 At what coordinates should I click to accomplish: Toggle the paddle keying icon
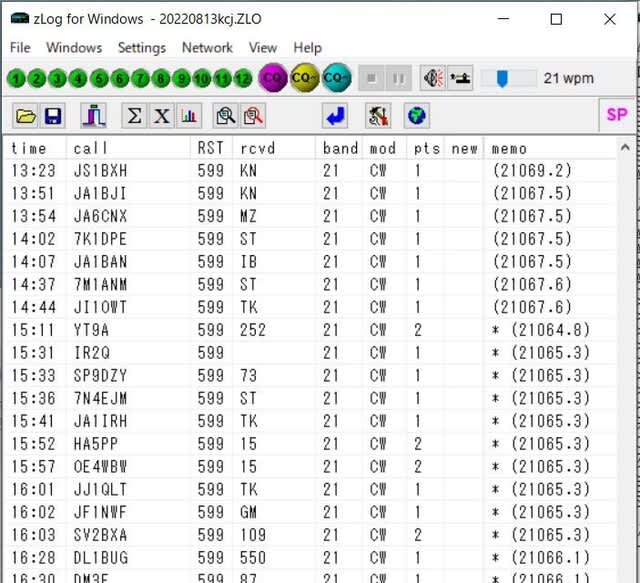coord(460,78)
